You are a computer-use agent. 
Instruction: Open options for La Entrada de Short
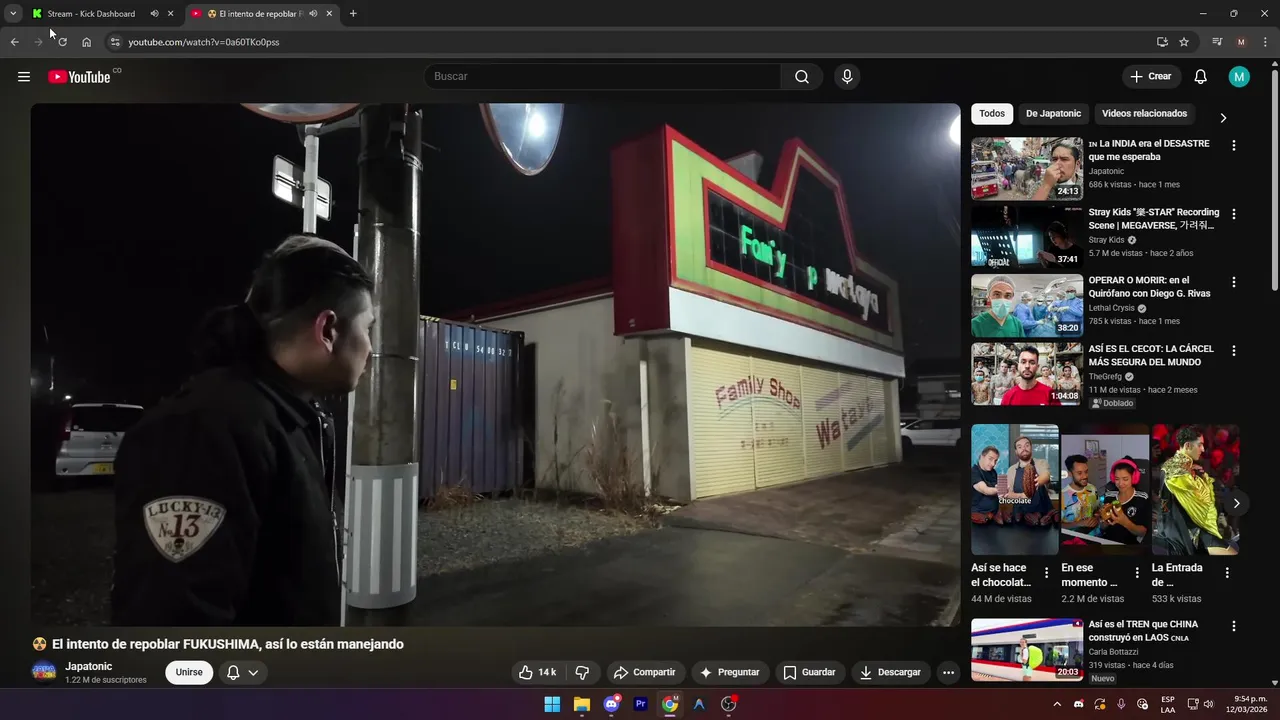pyautogui.click(x=1227, y=573)
